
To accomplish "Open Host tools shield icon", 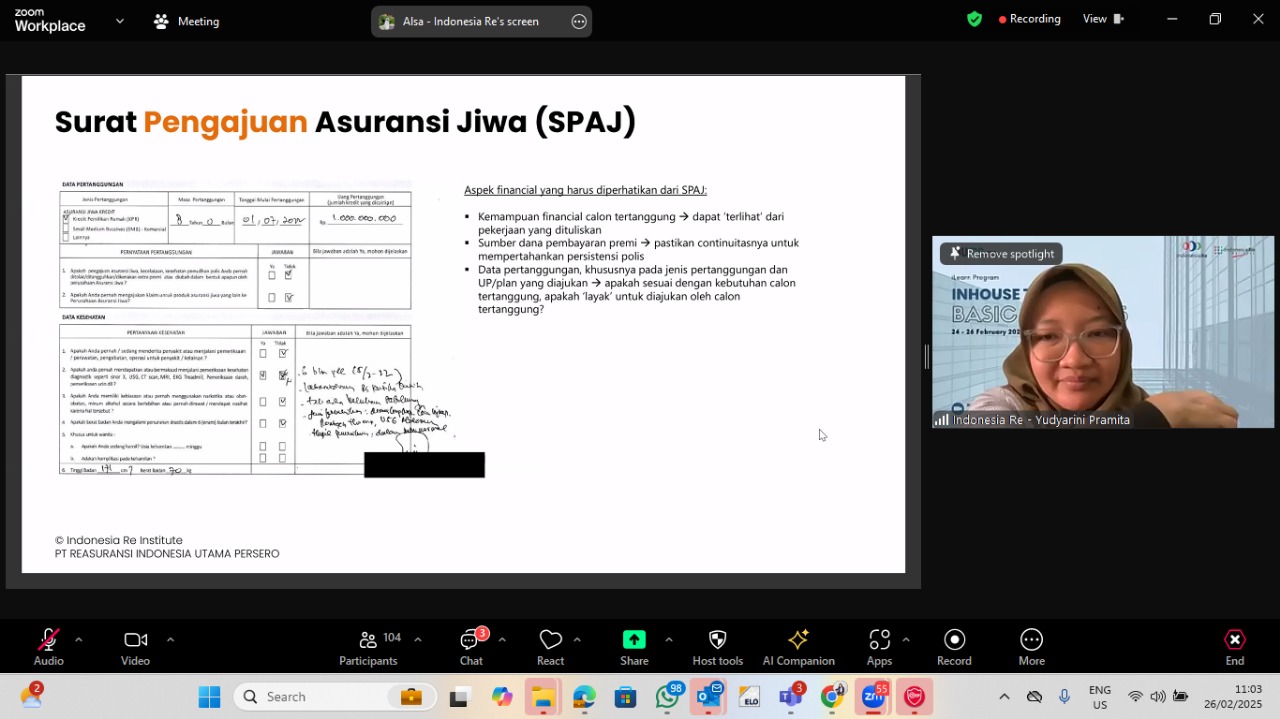I will click(717, 640).
